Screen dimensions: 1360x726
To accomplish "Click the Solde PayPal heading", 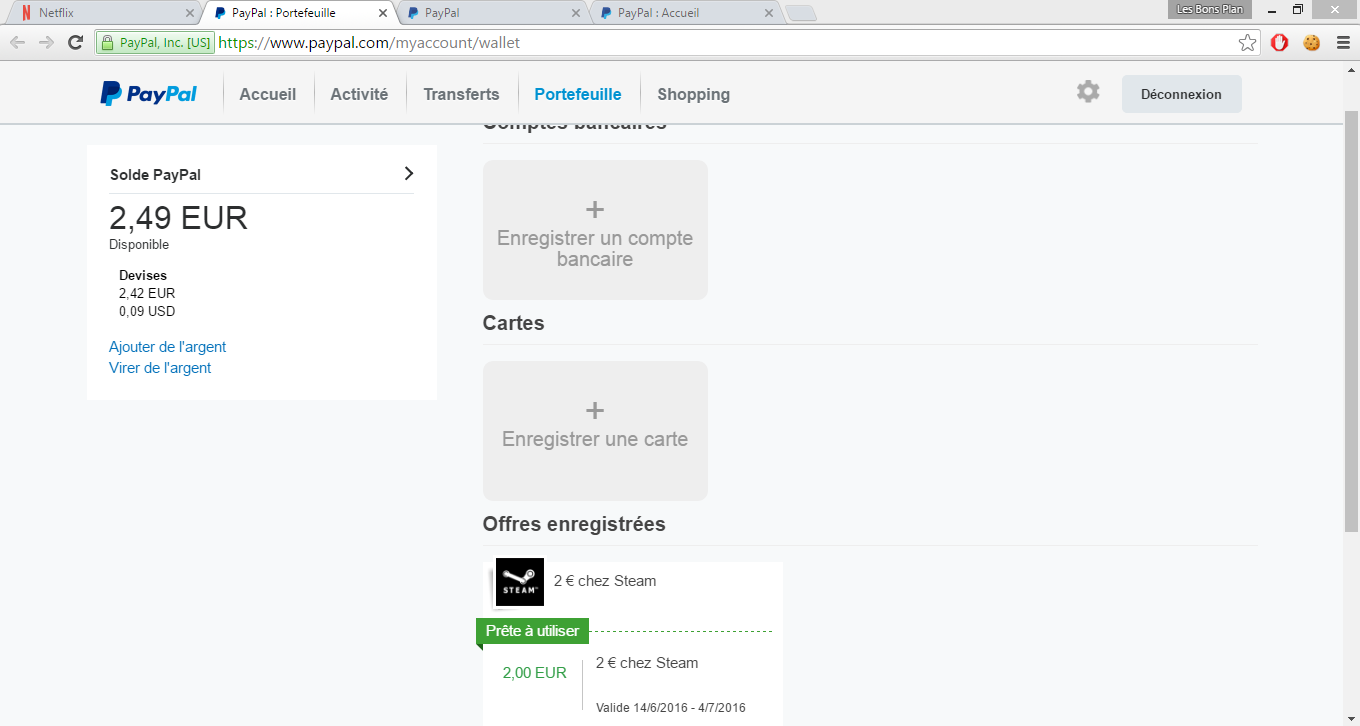I will [155, 175].
